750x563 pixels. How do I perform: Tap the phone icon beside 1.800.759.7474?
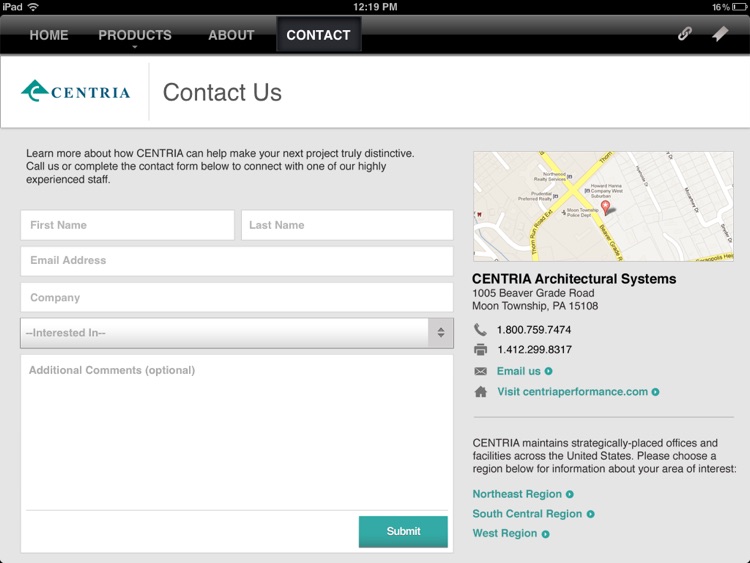480,330
